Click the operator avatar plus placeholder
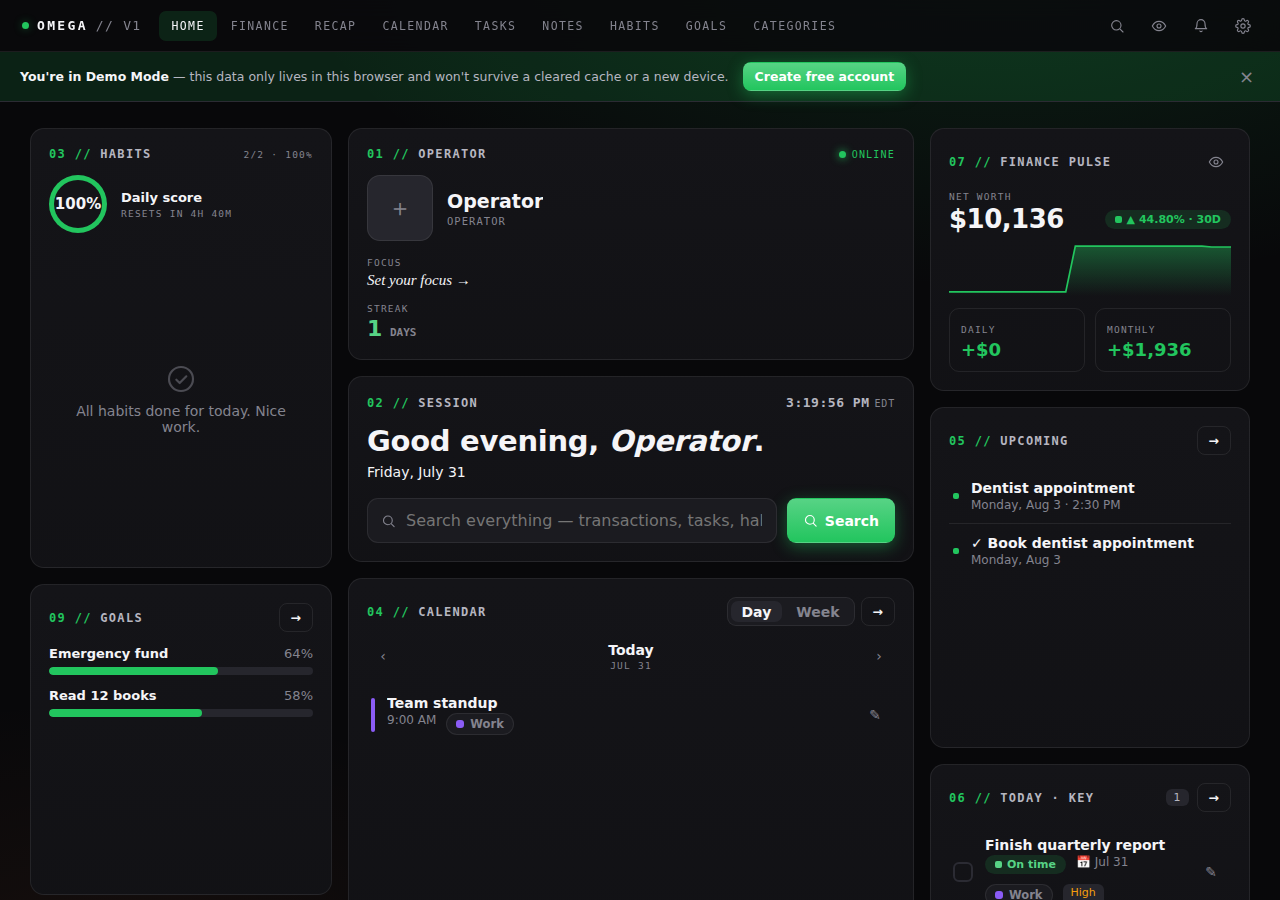Viewport: 1280px width, 900px height. (400, 208)
